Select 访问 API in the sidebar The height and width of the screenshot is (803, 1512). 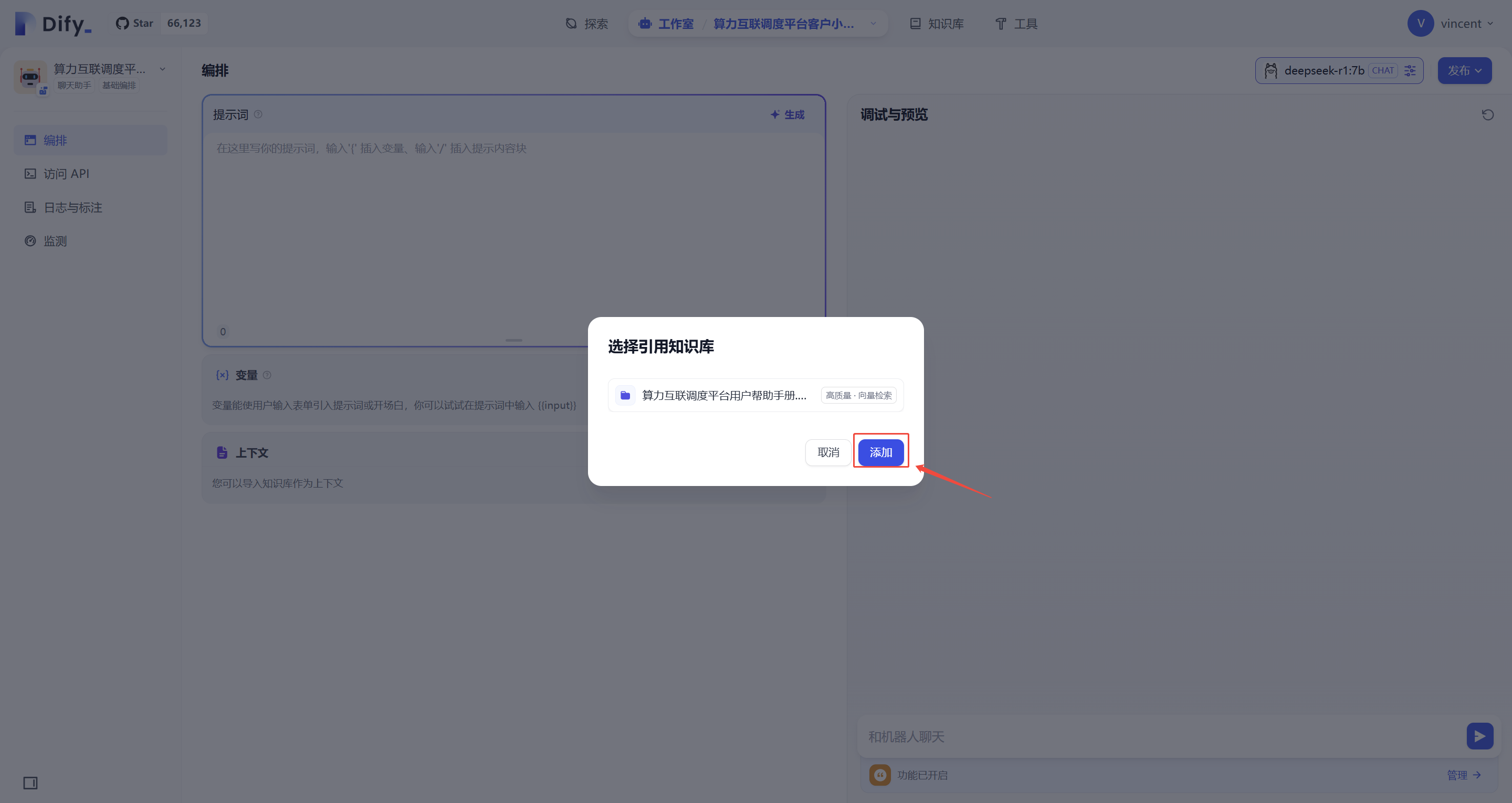(x=90, y=174)
